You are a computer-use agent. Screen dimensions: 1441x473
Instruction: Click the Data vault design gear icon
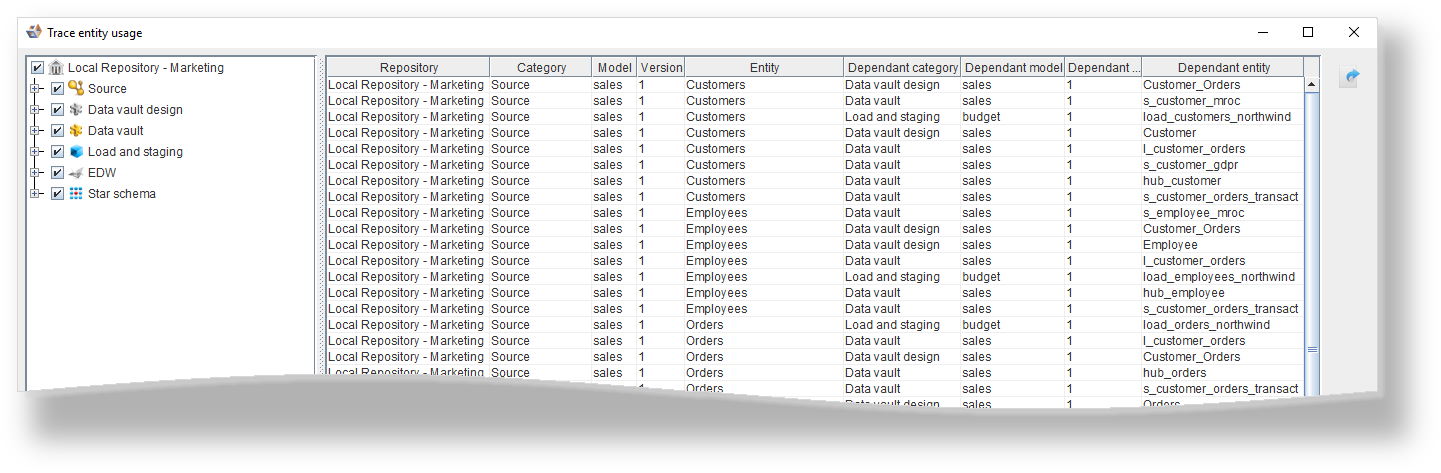tap(76, 110)
